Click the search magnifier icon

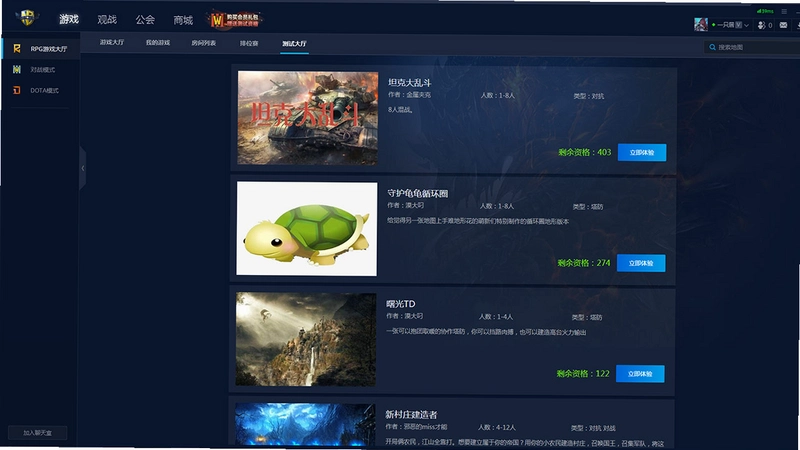coord(712,47)
